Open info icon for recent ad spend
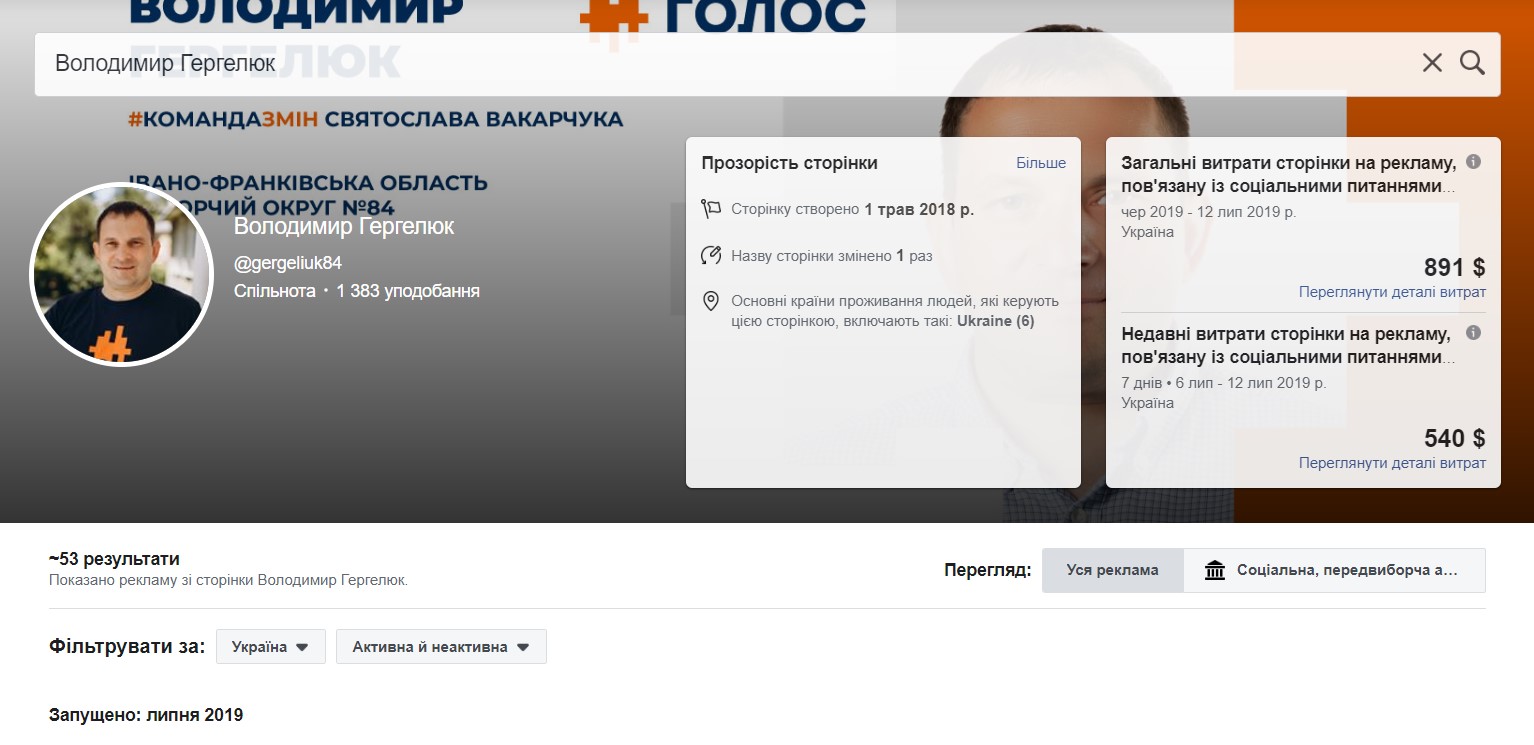1534x745 pixels. coord(1473,333)
